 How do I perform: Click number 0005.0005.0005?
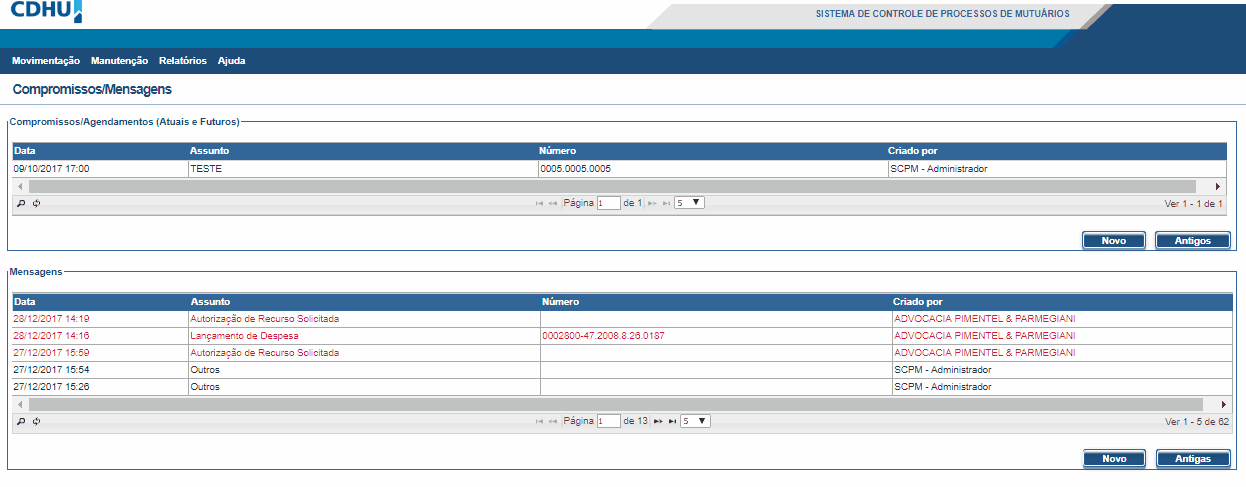click(x=575, y=169)
